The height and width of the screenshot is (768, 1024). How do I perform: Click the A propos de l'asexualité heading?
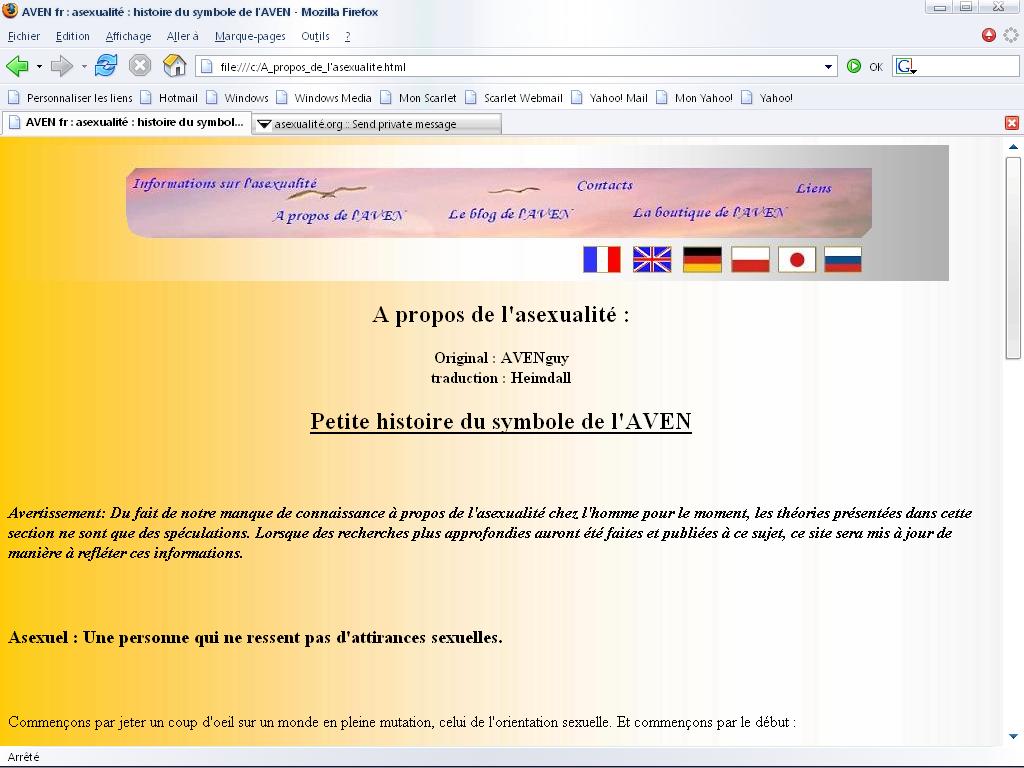click(501, 315)
